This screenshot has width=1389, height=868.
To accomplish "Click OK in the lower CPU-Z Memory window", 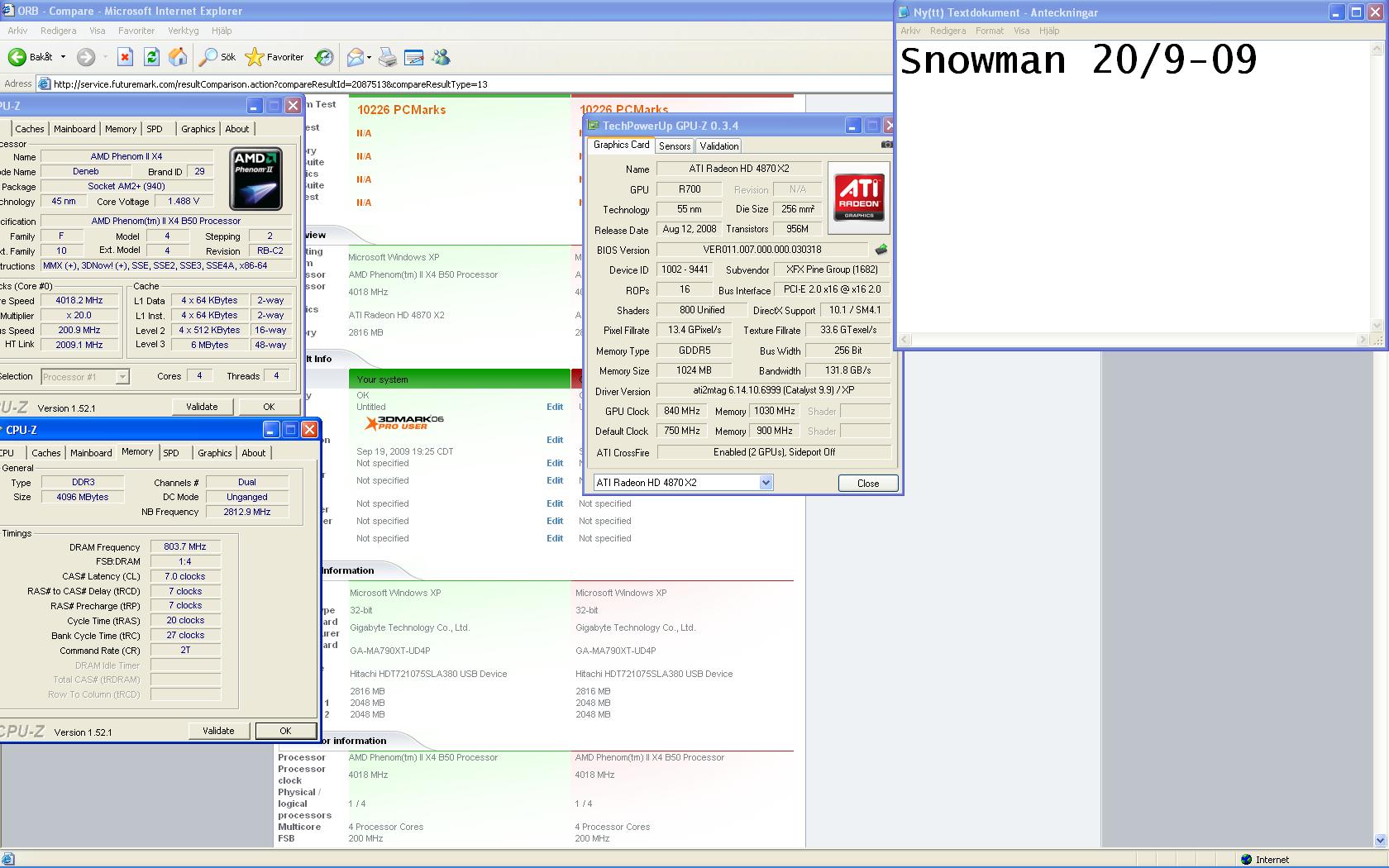I will tap(285, 731).
